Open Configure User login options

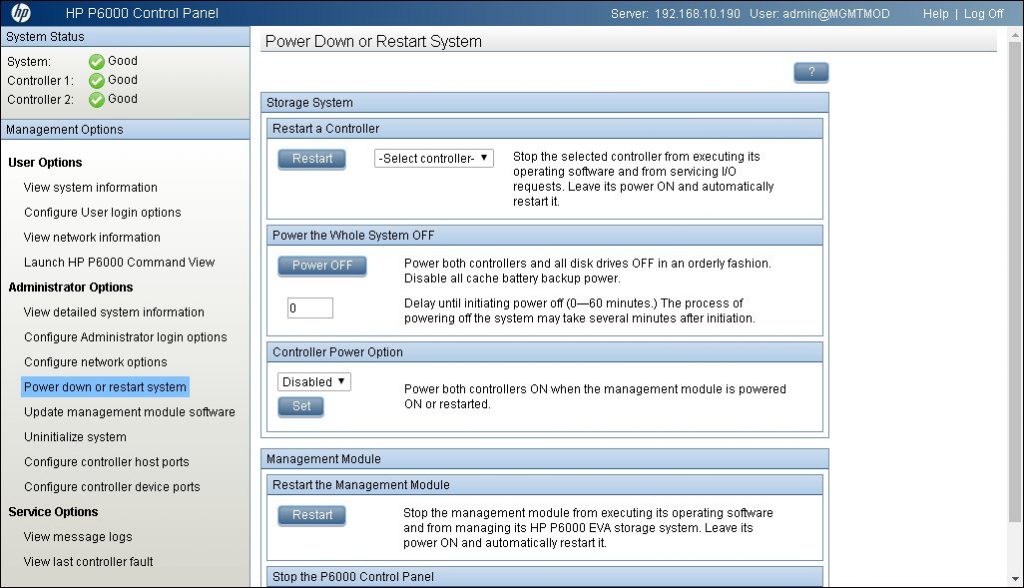click(103, 212)
